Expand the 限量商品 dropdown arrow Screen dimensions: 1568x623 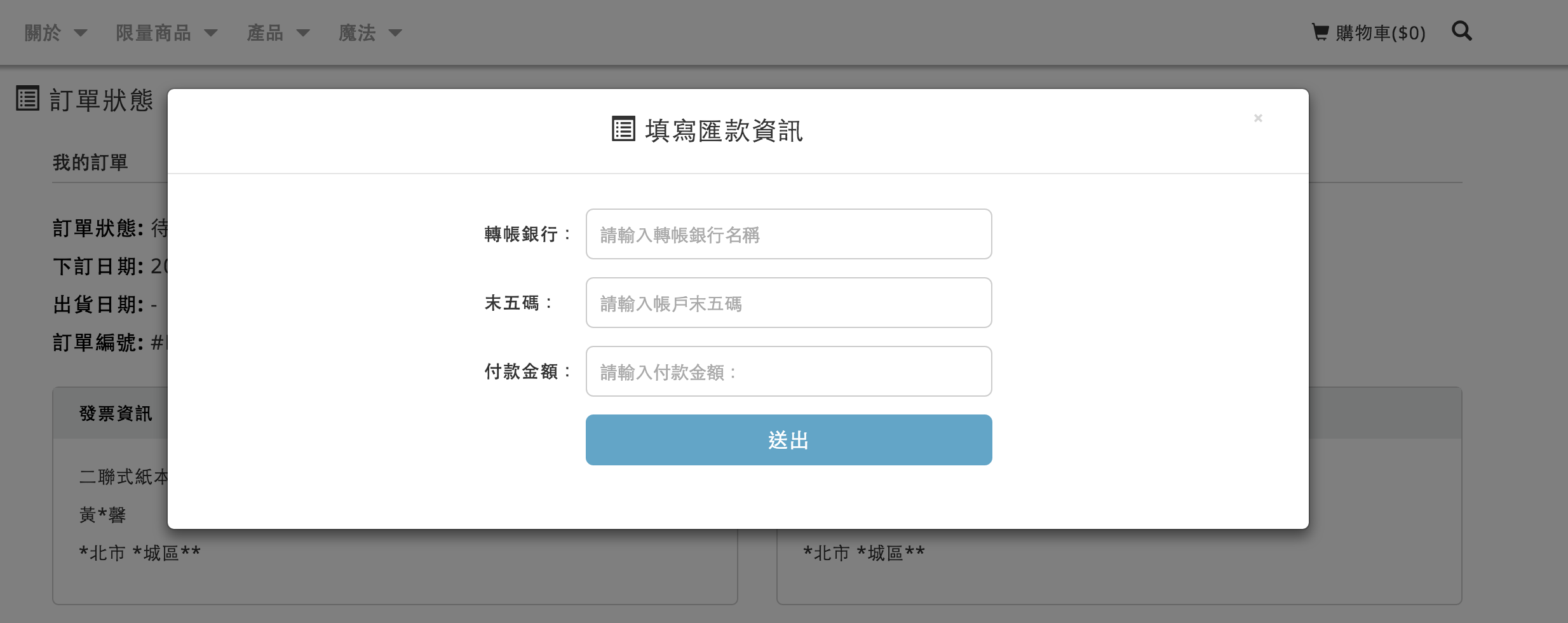tap(211, 33)
